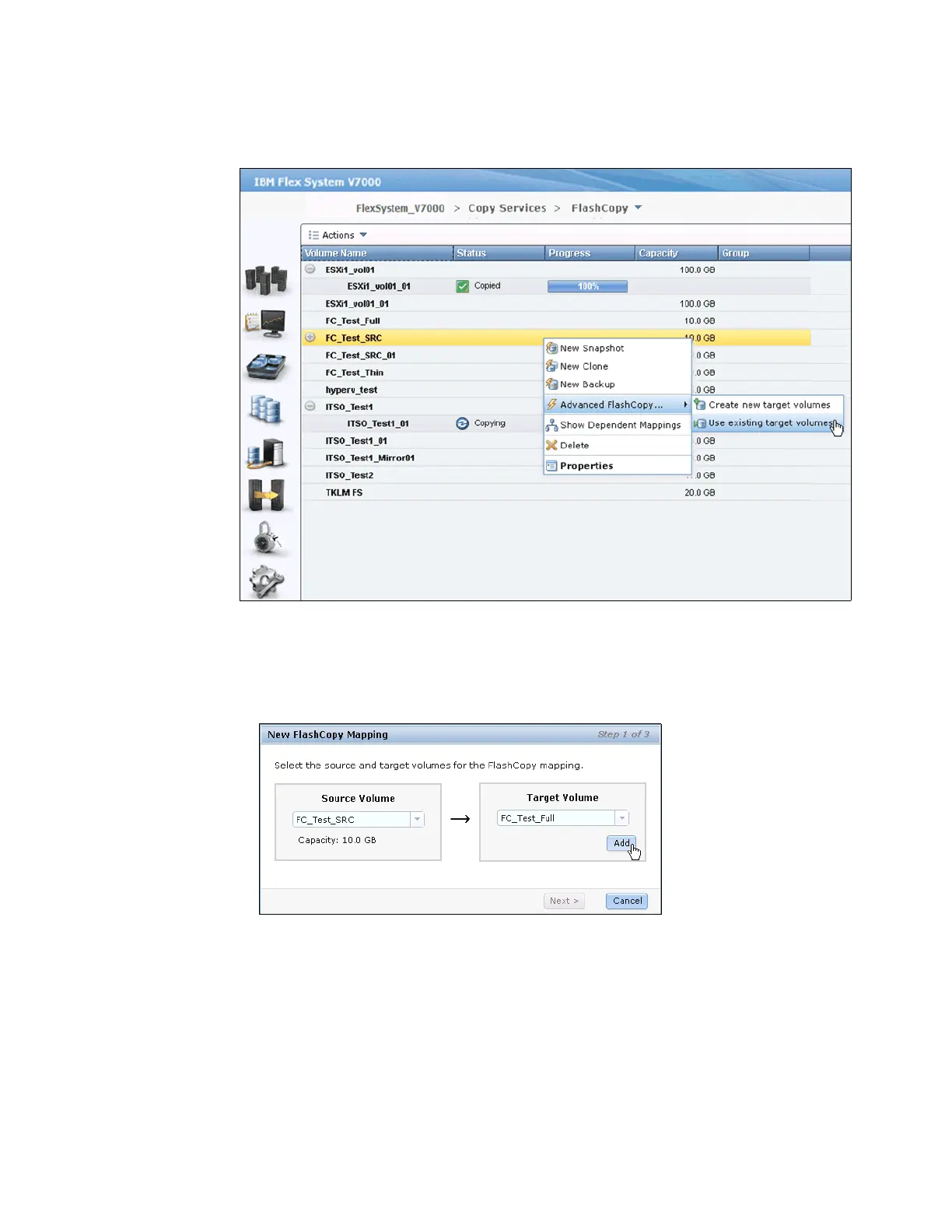Open the Pools sidebar icon with disk drives
The image size is (952, 1232).
(x=266, y=366)
